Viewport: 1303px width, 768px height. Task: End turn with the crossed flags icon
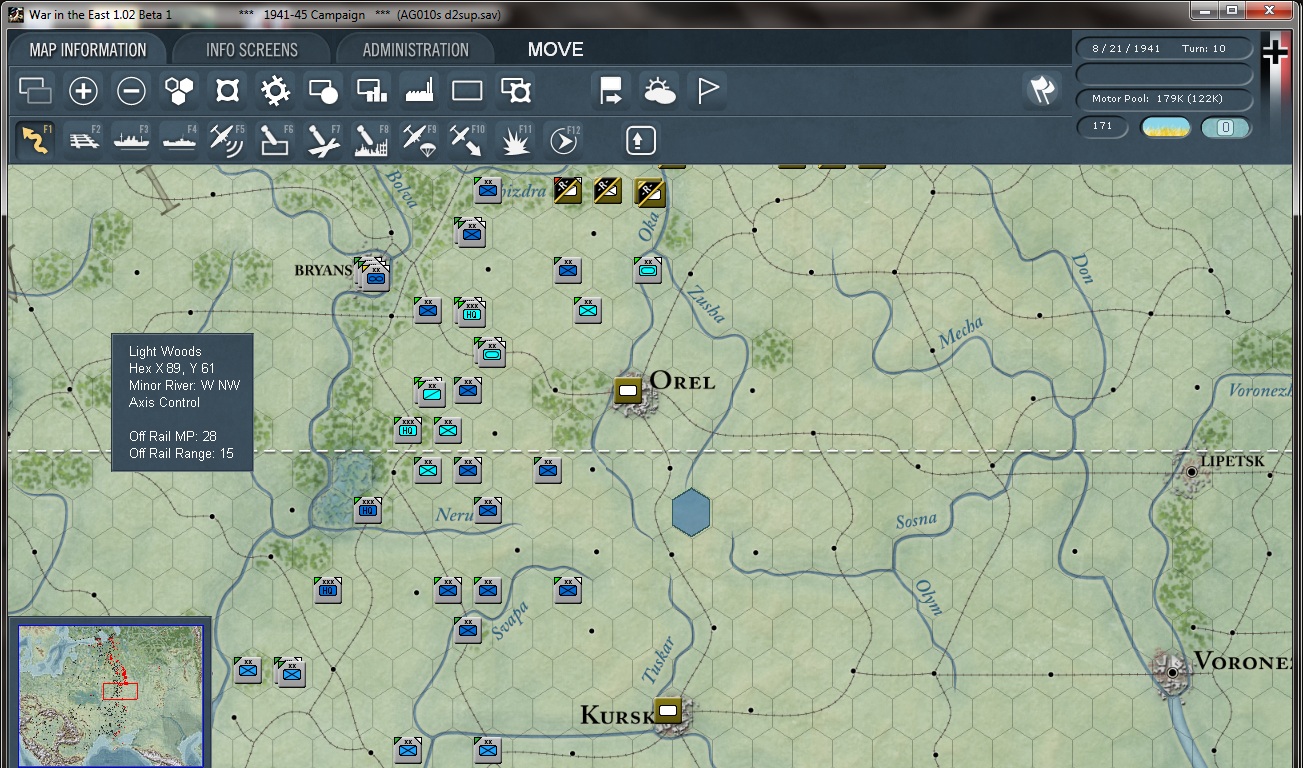tap(1042, 91)
